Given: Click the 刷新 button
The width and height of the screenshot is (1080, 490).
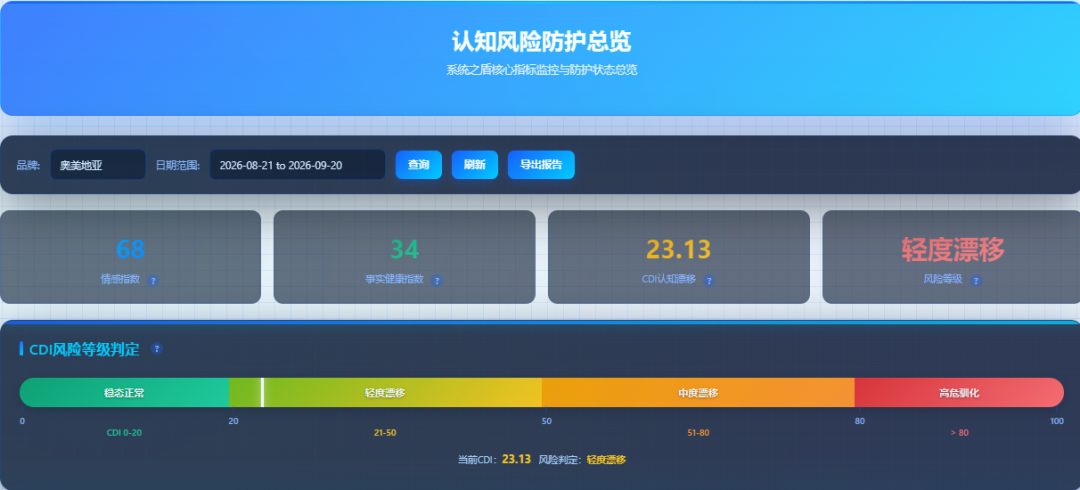Looking at the screenshot, I should [x=475, y=165].
